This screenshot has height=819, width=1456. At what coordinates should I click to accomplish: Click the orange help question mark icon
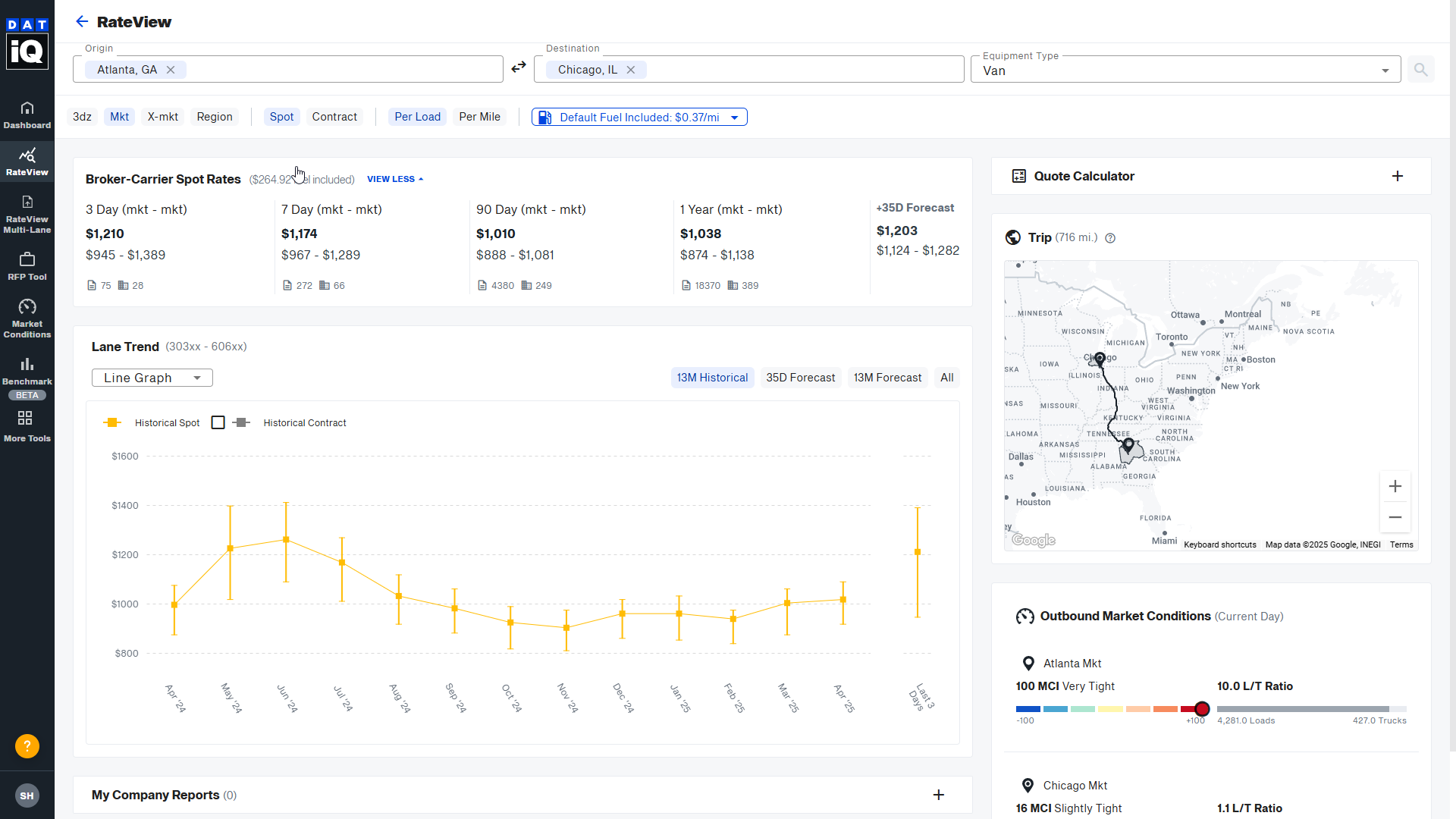click(x=27, y=746)
